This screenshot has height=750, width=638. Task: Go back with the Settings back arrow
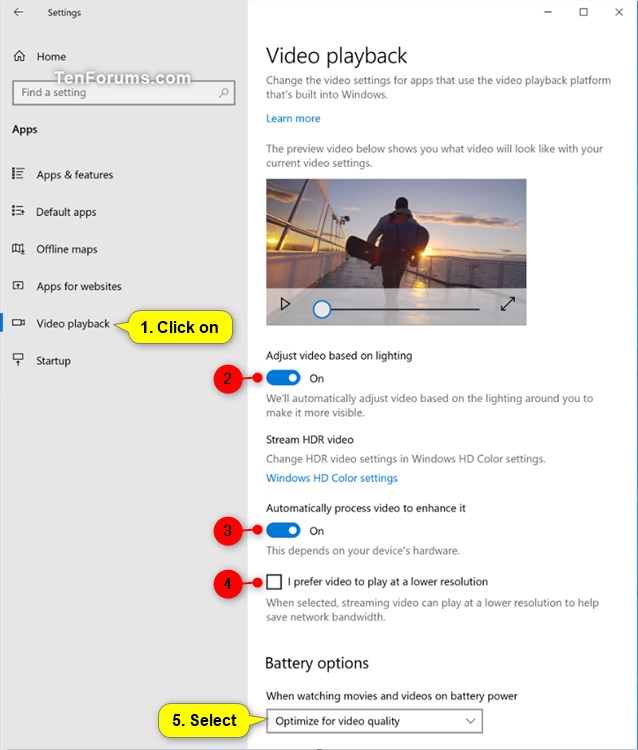tap(18, 12)
